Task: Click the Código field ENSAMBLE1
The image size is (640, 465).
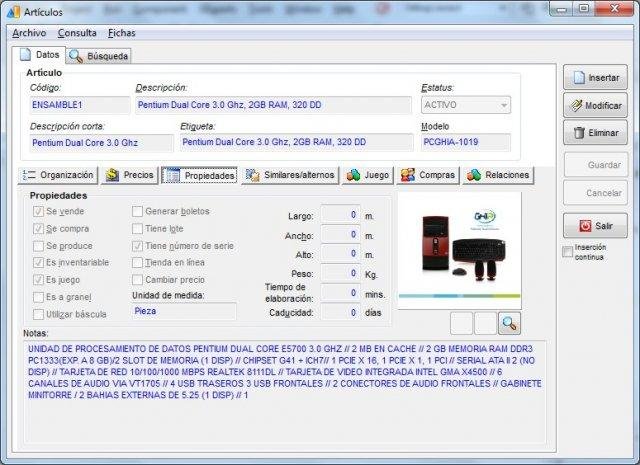Action: tap(80, 105)
